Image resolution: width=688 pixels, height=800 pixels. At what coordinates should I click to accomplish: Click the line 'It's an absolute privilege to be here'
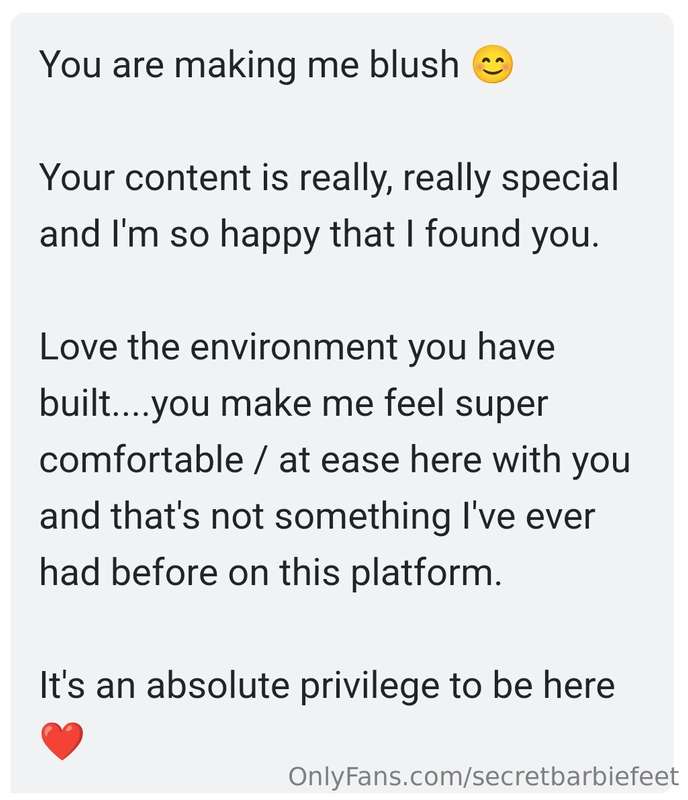tap(327, 685)
